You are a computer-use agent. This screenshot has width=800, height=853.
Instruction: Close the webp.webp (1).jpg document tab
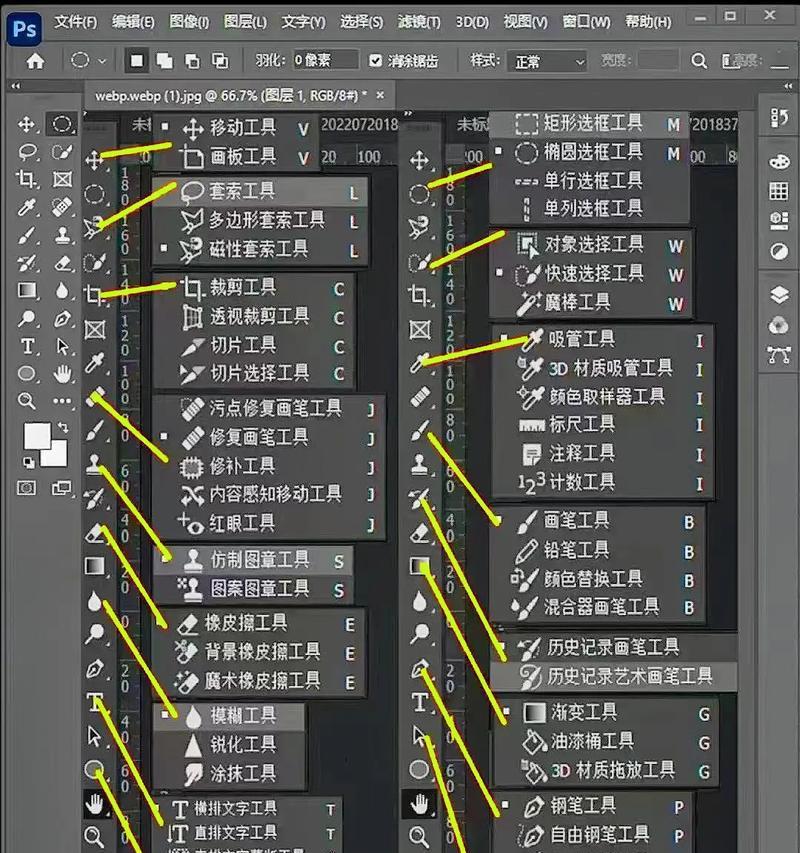coord(380,95)
